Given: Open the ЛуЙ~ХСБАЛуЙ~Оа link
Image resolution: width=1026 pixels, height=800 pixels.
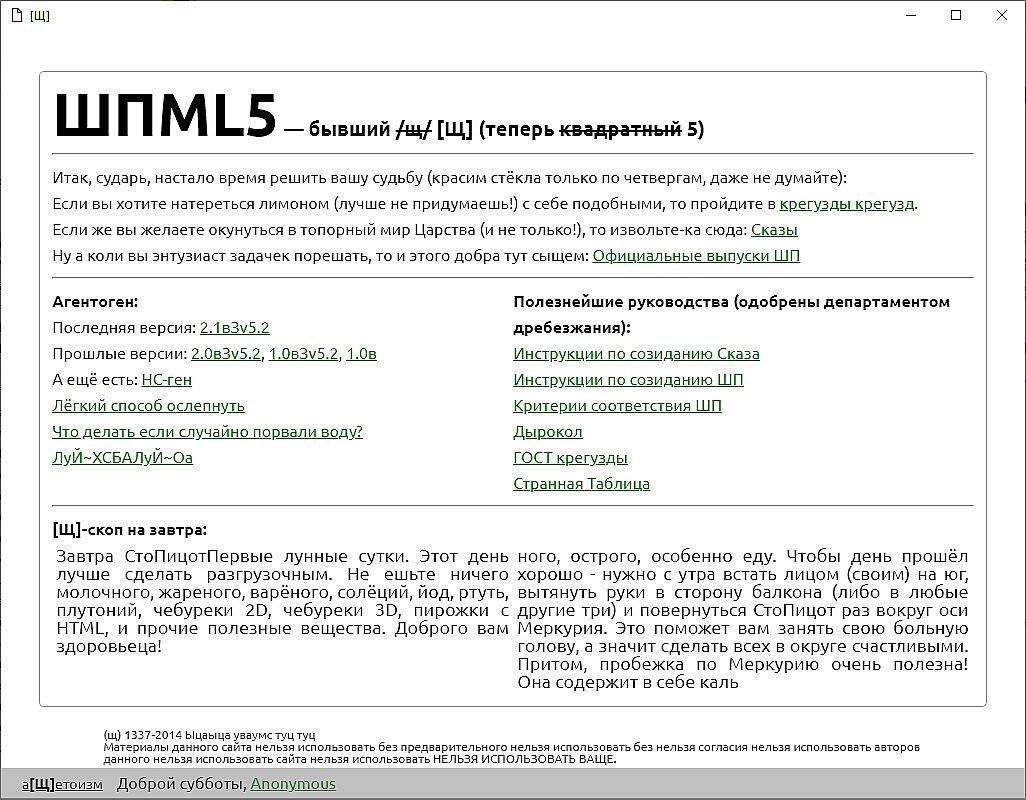Looking at the screenshot, I should click(122, 458).
